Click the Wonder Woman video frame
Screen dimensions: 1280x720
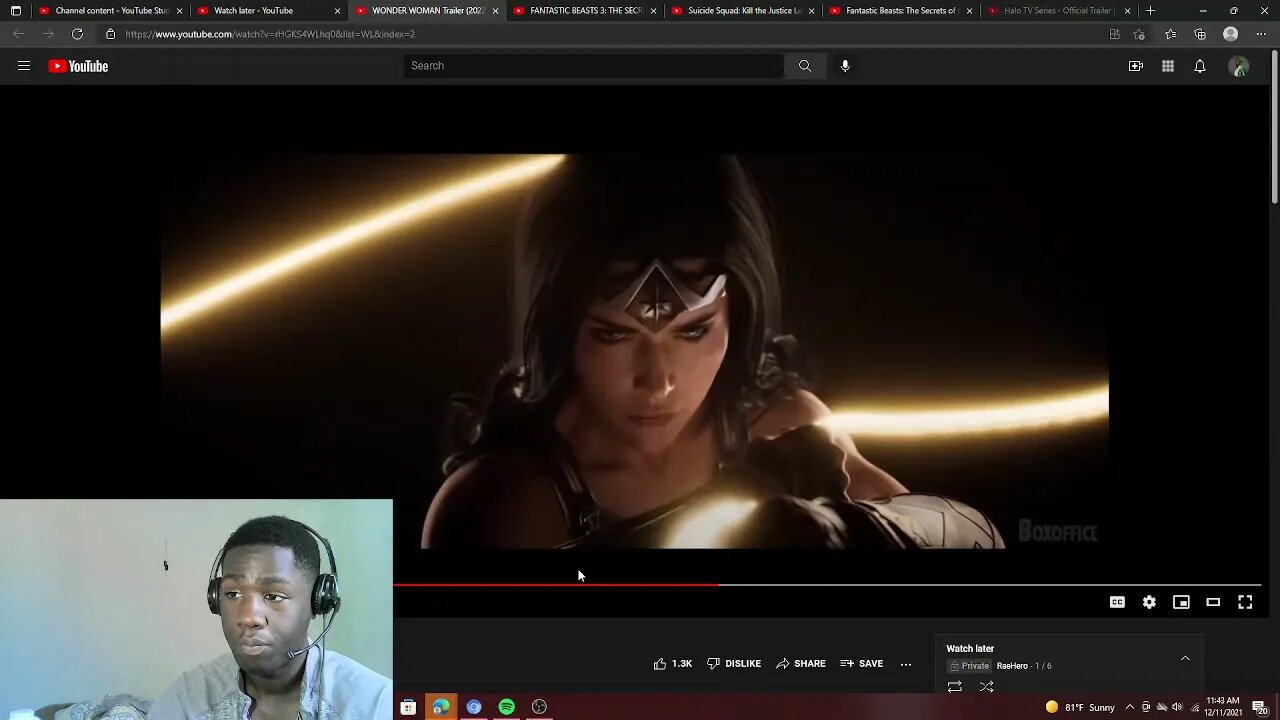coord(634,351)
